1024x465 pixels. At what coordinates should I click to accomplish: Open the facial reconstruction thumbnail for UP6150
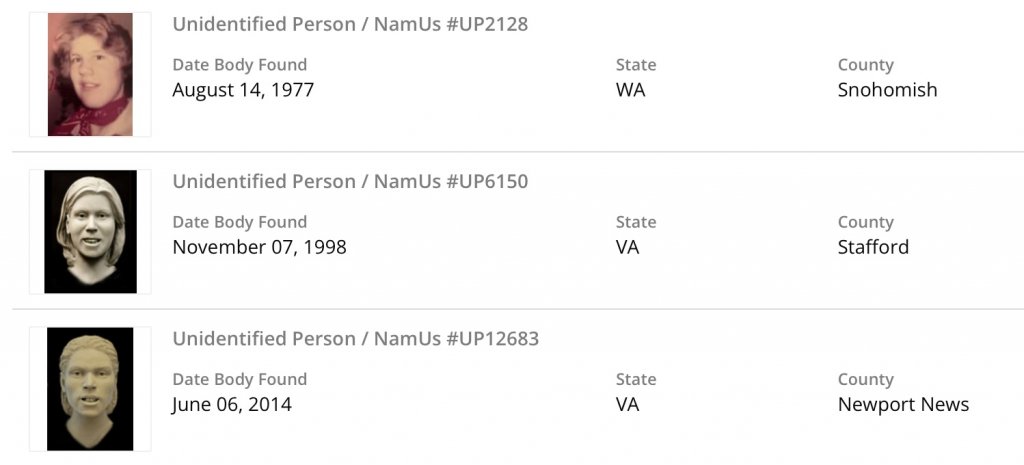(90, 231)
